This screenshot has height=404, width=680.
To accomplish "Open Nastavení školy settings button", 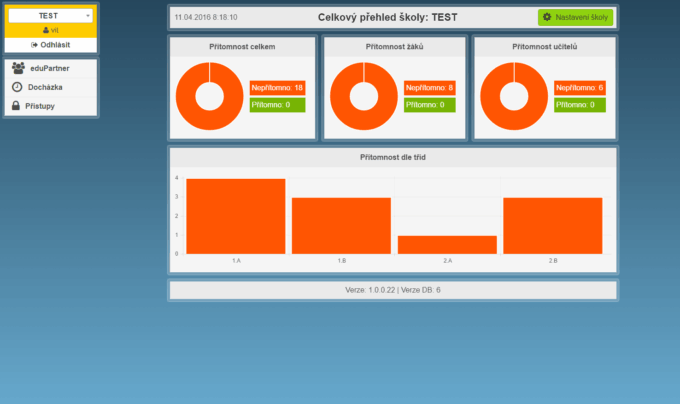I will pos(575,17).
